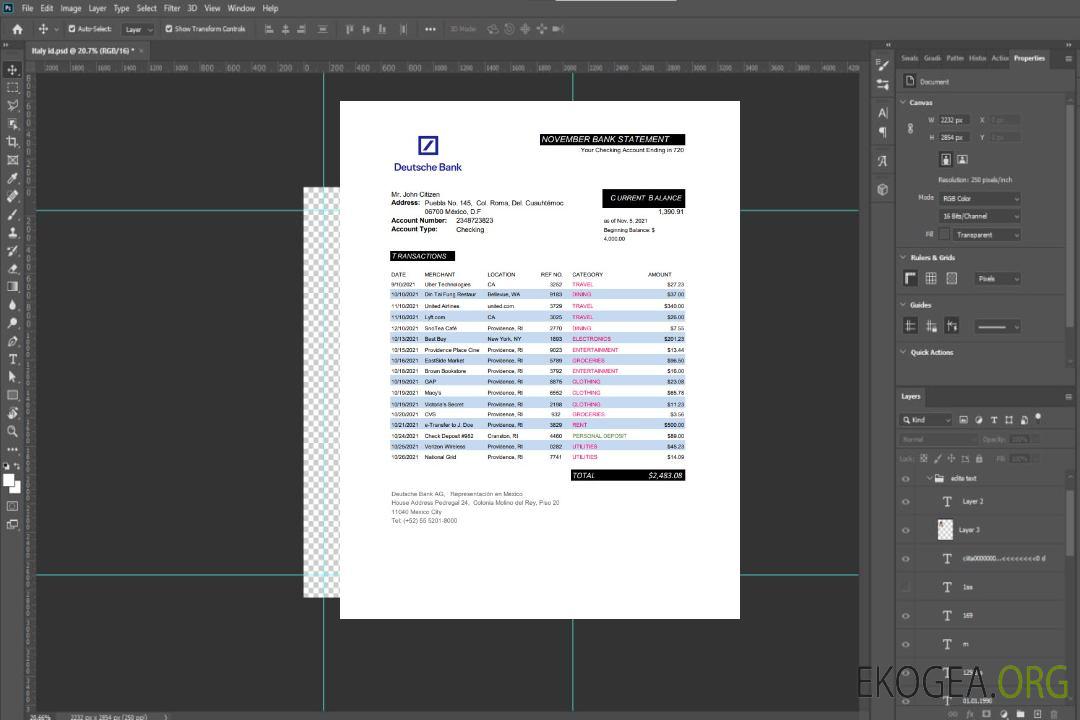Select the Gradient tool
Image resolution: width=1080 pixels, height=720 pixels.
(x=12, y=287)
